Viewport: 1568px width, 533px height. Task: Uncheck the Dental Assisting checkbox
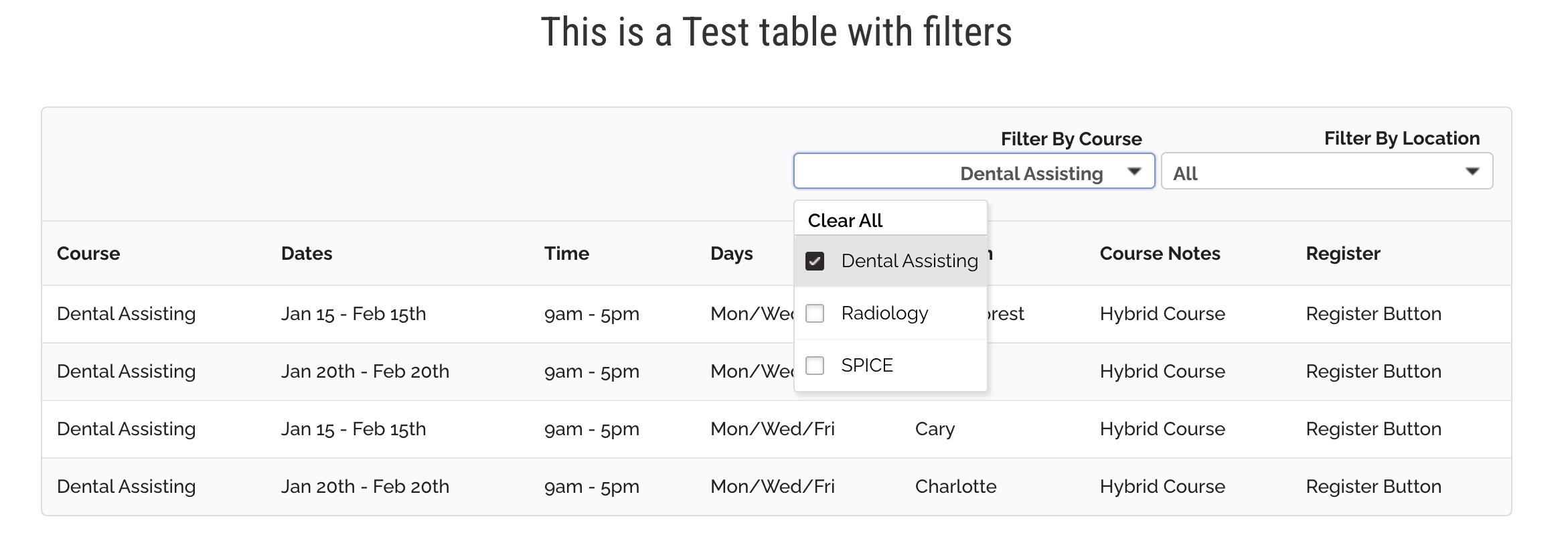click(815, 261)
